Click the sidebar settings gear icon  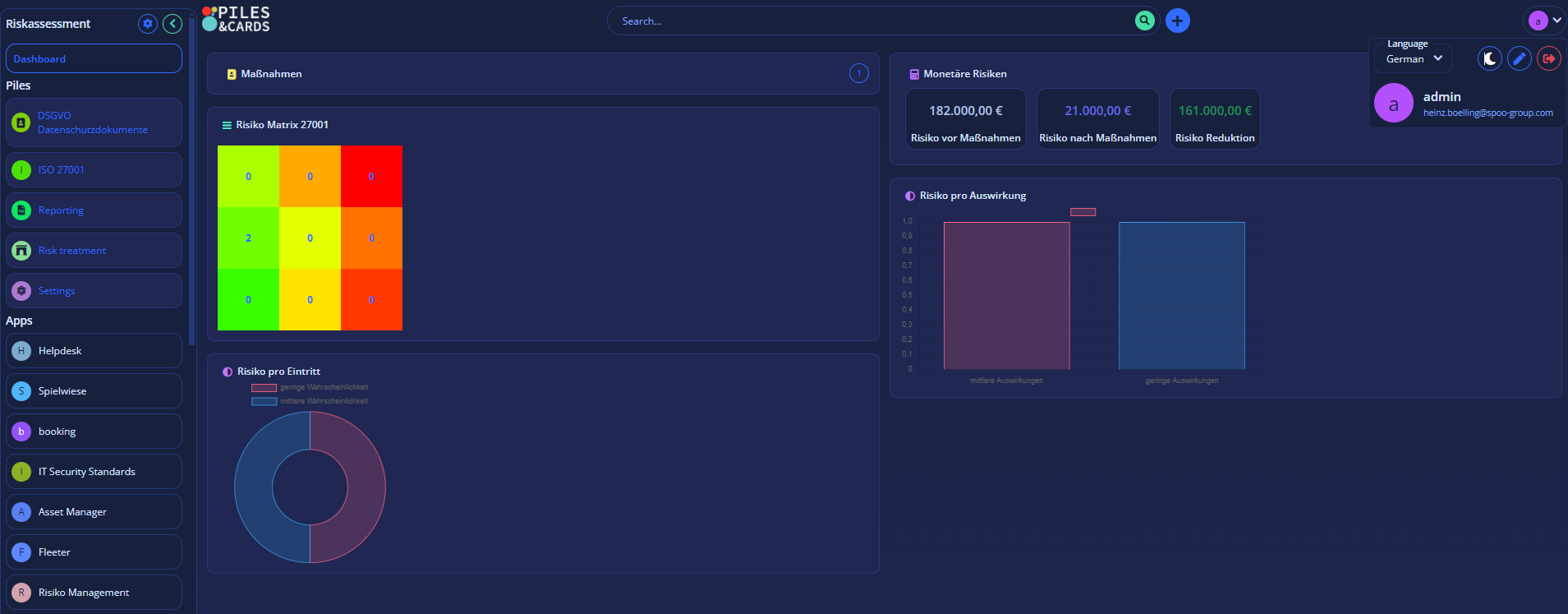pyautogui.click(x=148, y=24)
